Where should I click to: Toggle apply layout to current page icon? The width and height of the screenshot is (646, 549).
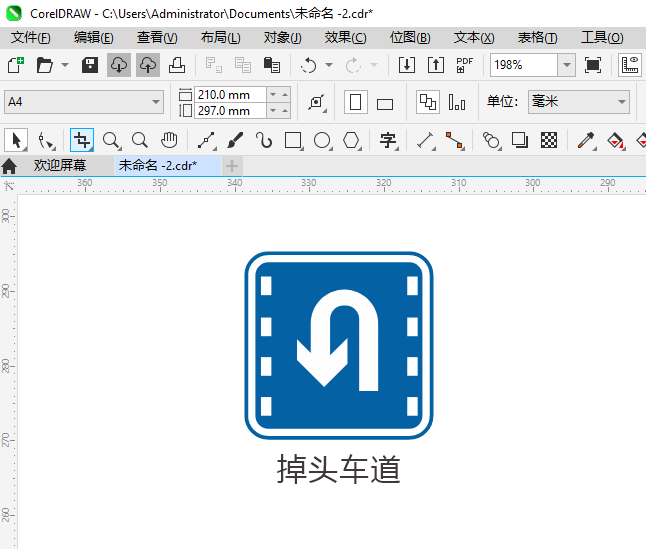coord(457,102)
